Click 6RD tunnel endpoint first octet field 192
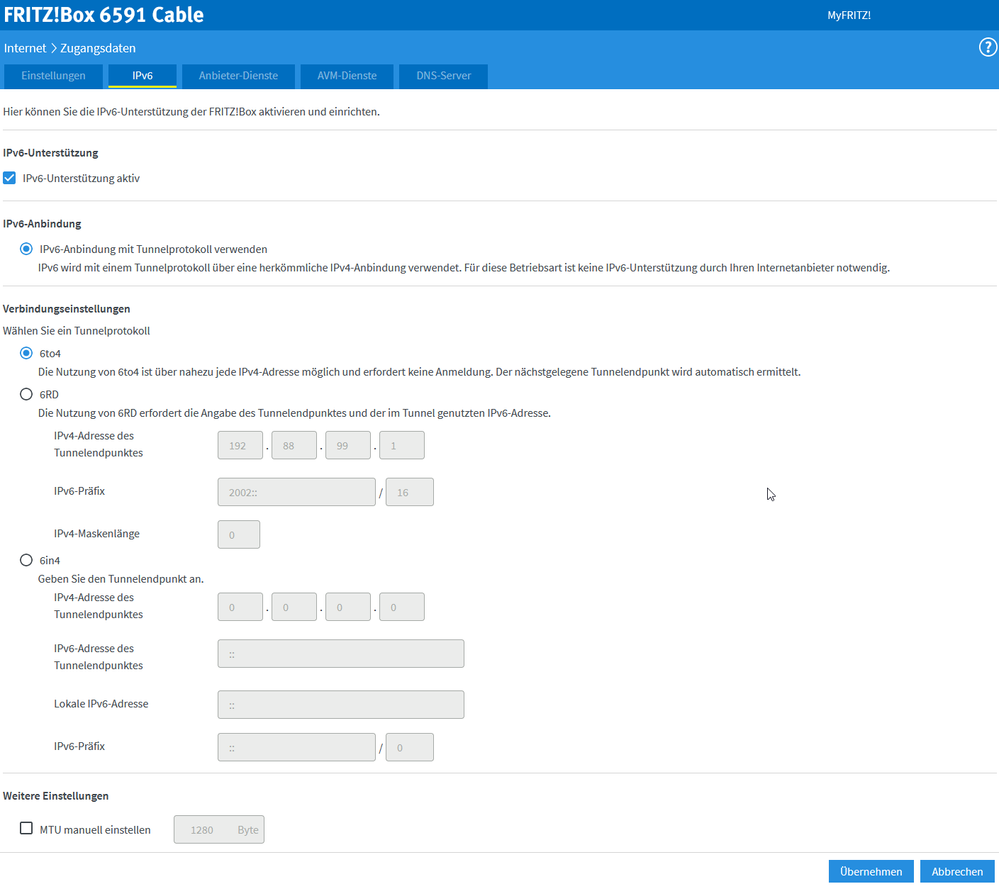This screenshot has width=999, height=886. click(x=240, y=445)
